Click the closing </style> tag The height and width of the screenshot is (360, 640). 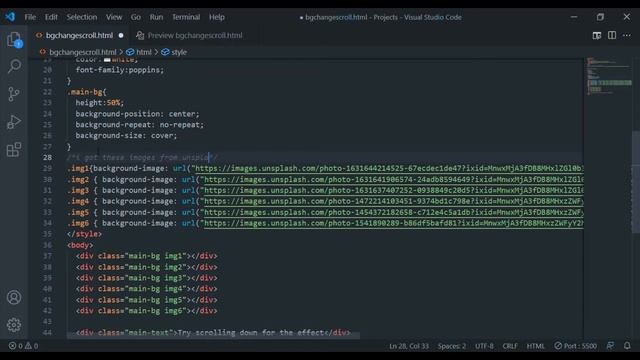coord(84,234)
